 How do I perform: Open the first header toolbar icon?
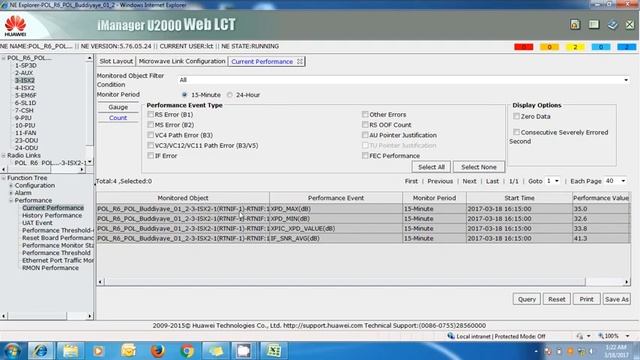(575, 24)
